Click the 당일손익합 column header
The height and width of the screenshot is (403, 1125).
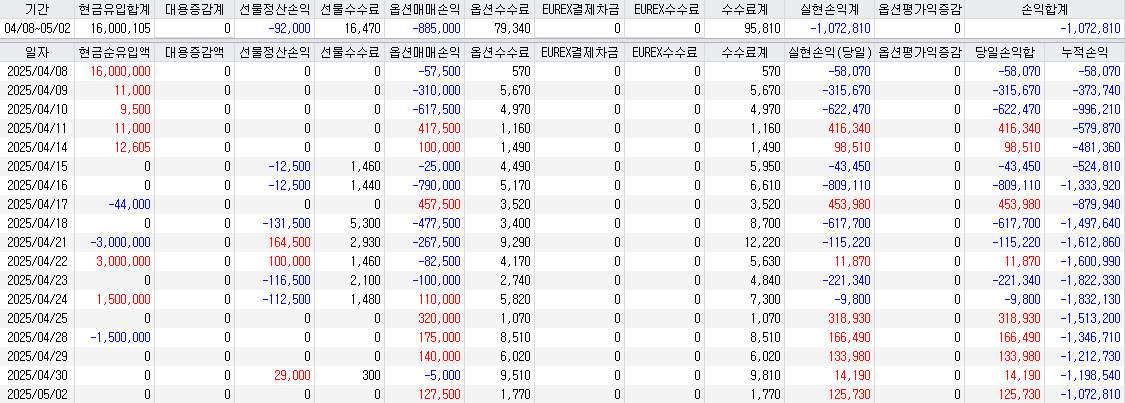(1004, 52)
